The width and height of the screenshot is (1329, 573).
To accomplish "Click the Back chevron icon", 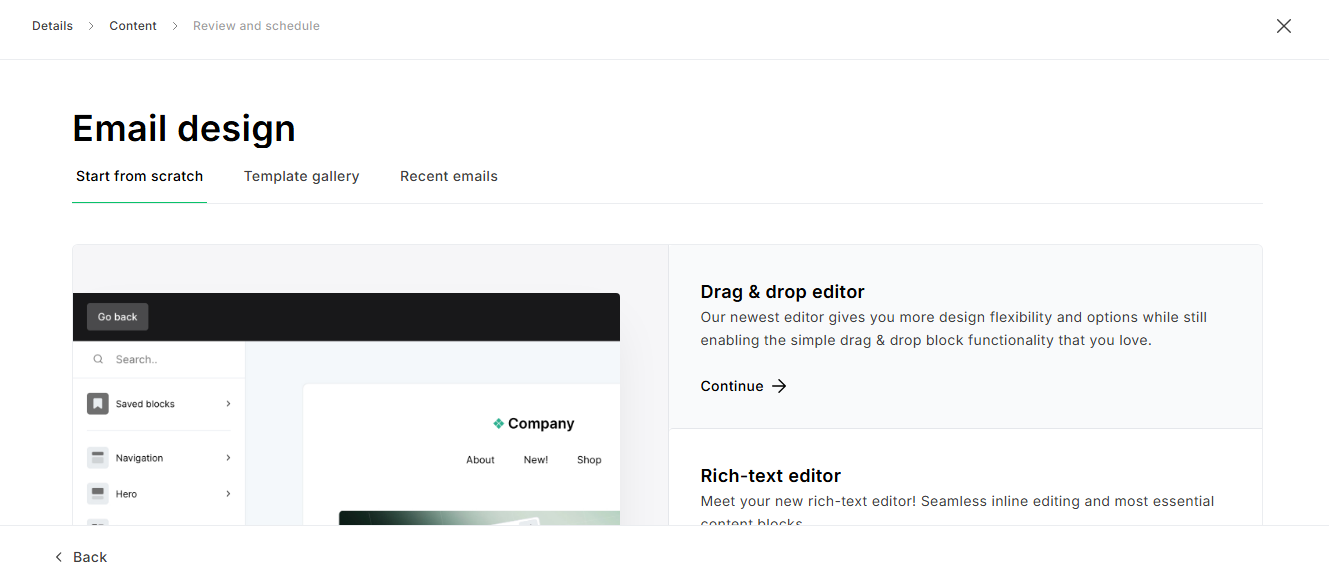I will pyautogui.click(x=58, y=557).
